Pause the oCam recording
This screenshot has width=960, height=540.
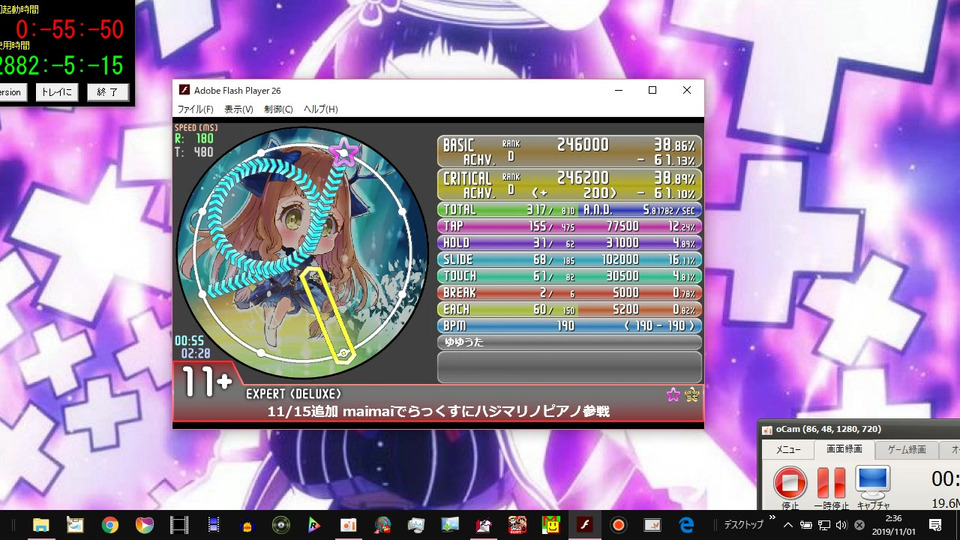(x=831, y=482)
